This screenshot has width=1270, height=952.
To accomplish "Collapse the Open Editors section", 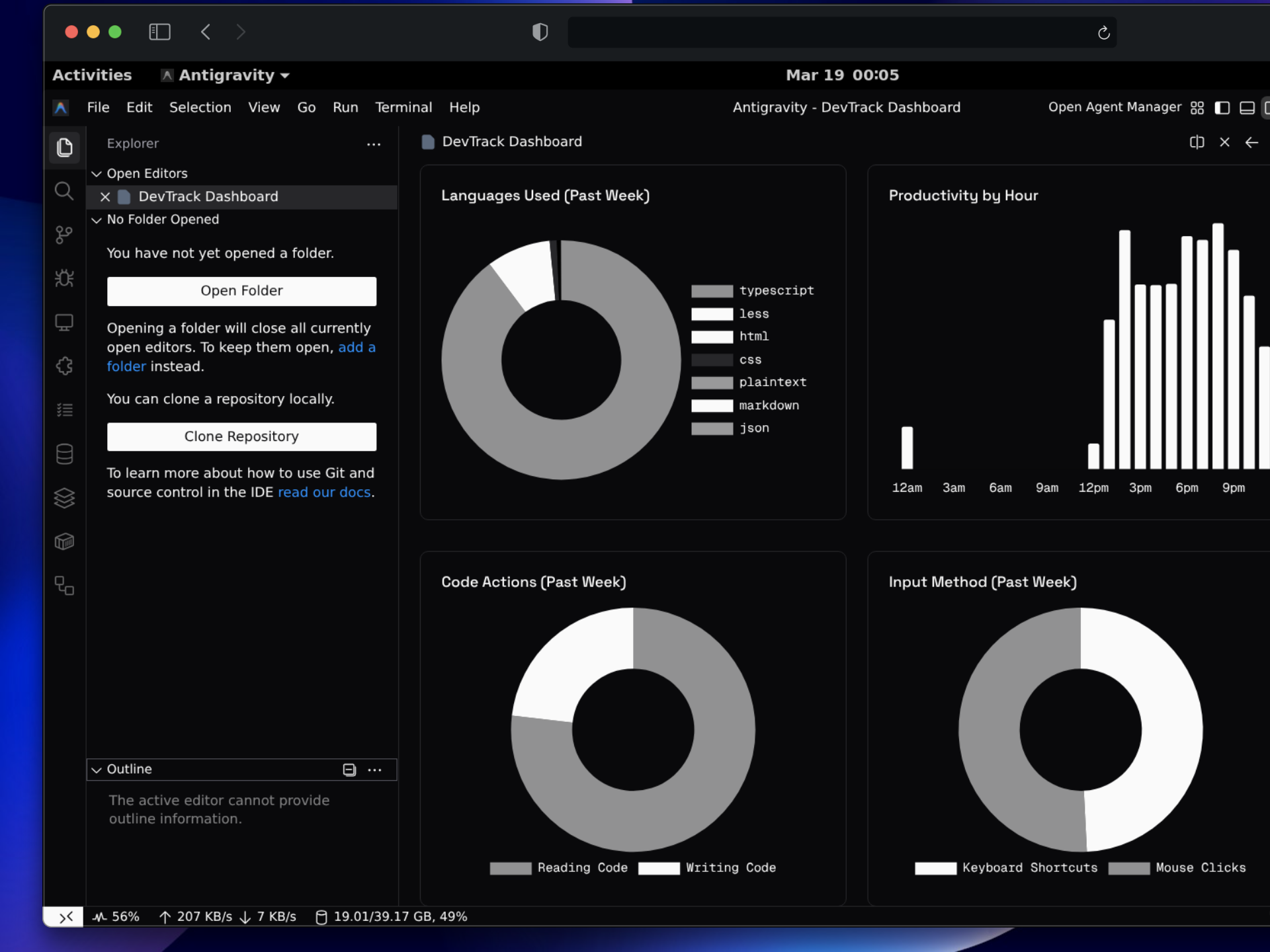I will [x=97, y=173].
